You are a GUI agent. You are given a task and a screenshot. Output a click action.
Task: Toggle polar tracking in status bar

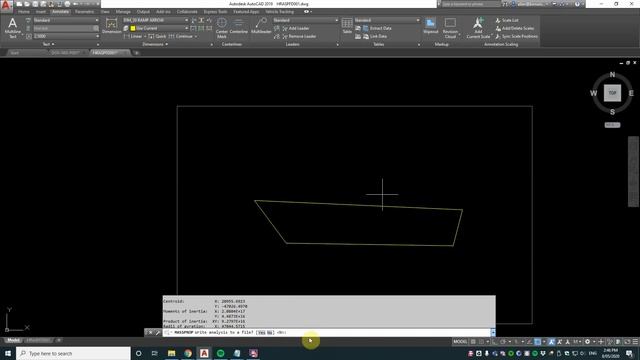pyautogui.click(x=503, y=342)
